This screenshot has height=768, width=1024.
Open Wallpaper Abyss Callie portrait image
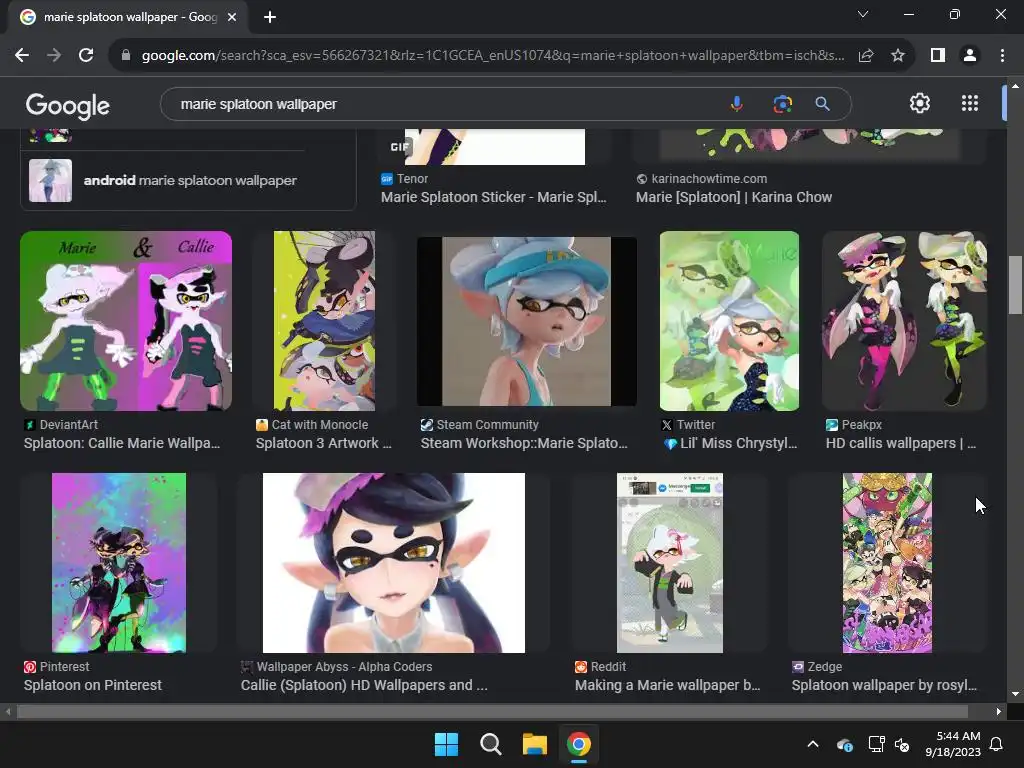pyautogui.click(x=394, y=563)
